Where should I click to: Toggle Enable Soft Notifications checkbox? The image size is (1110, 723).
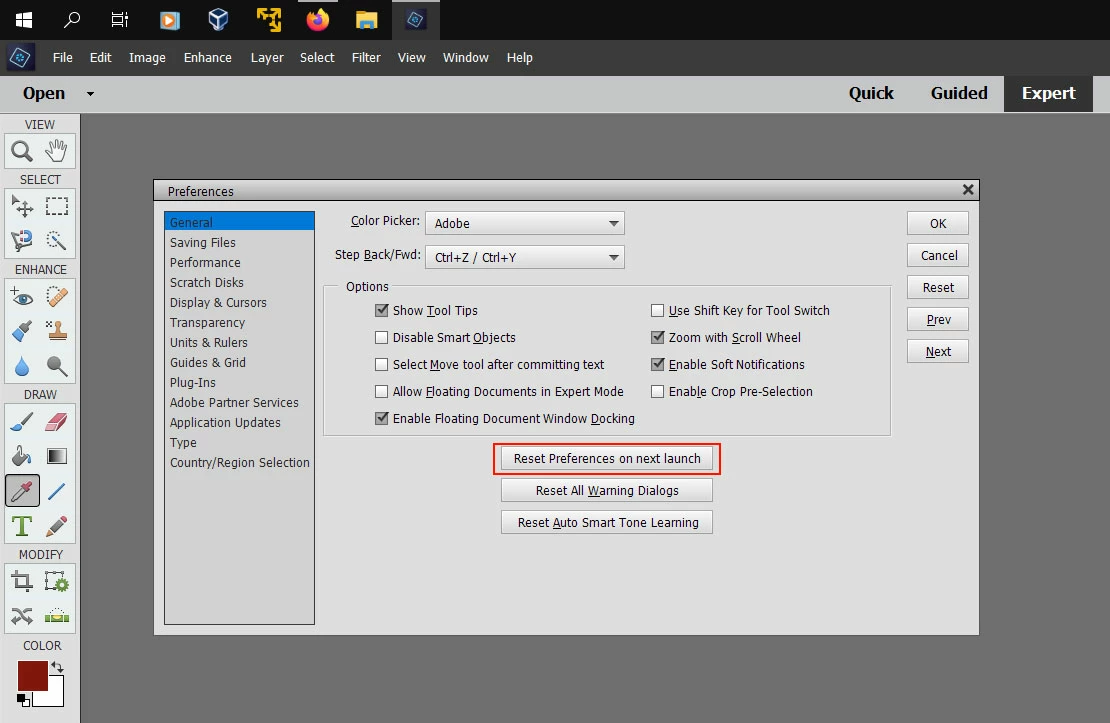pyautogui.click(x=658, y=364)
